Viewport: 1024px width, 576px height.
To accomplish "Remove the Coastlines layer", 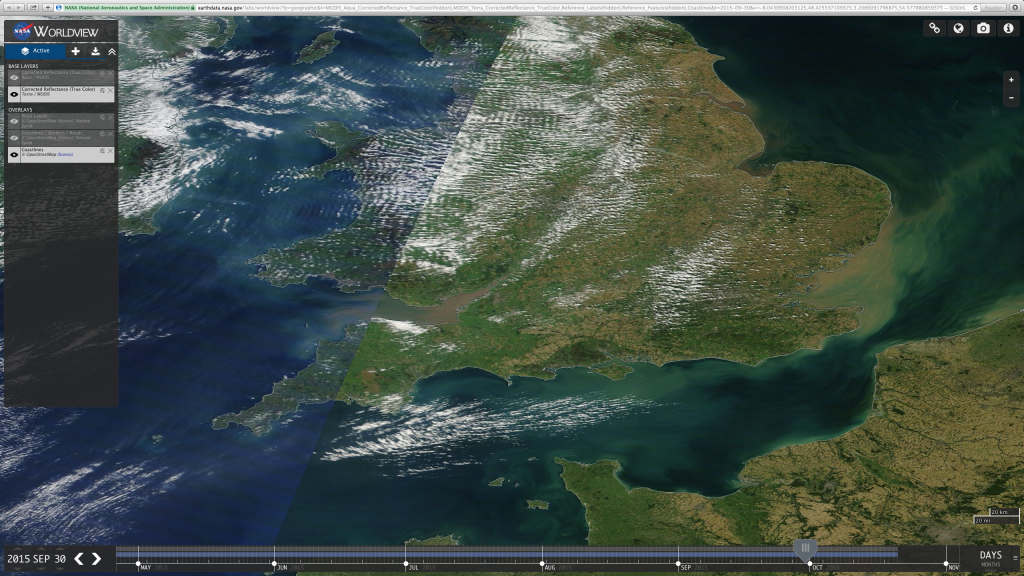I will 110,151.
